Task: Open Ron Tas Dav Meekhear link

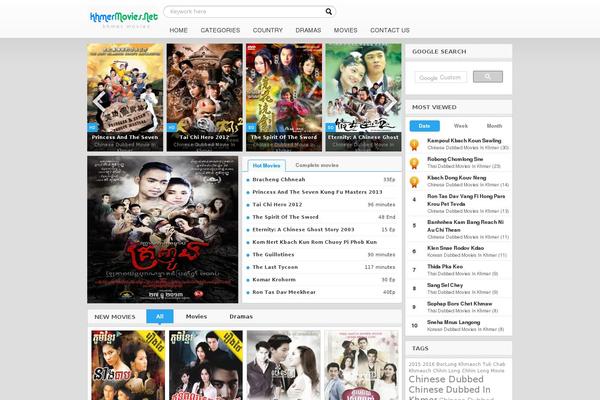Action: click(x=284, y=292)
